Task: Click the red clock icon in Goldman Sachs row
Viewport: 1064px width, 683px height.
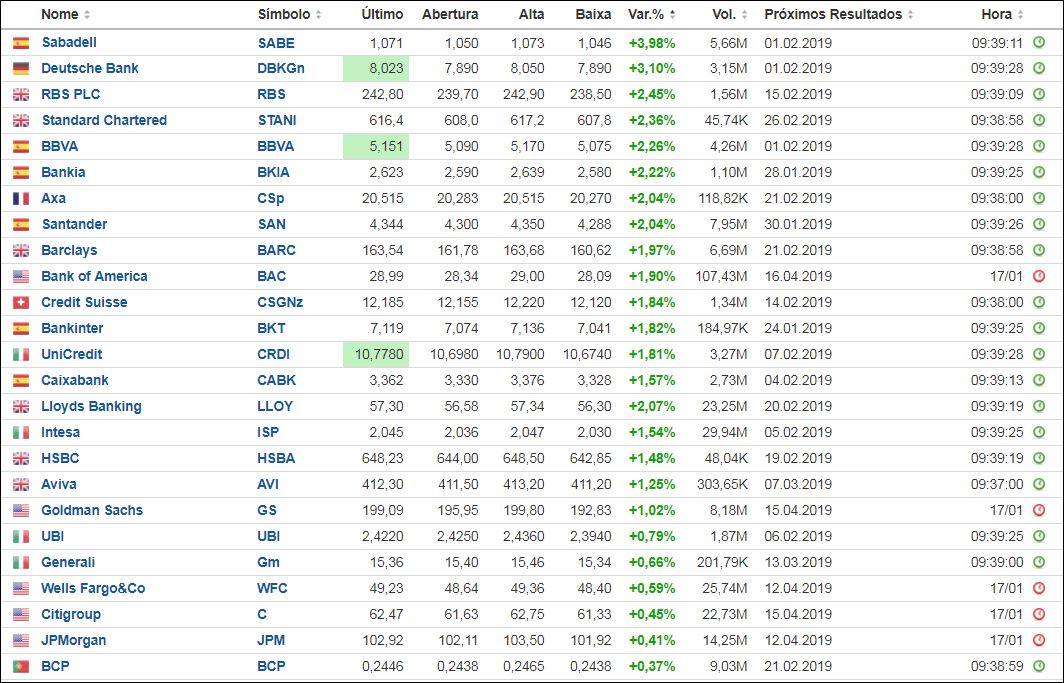Action: click(1039, 511)
